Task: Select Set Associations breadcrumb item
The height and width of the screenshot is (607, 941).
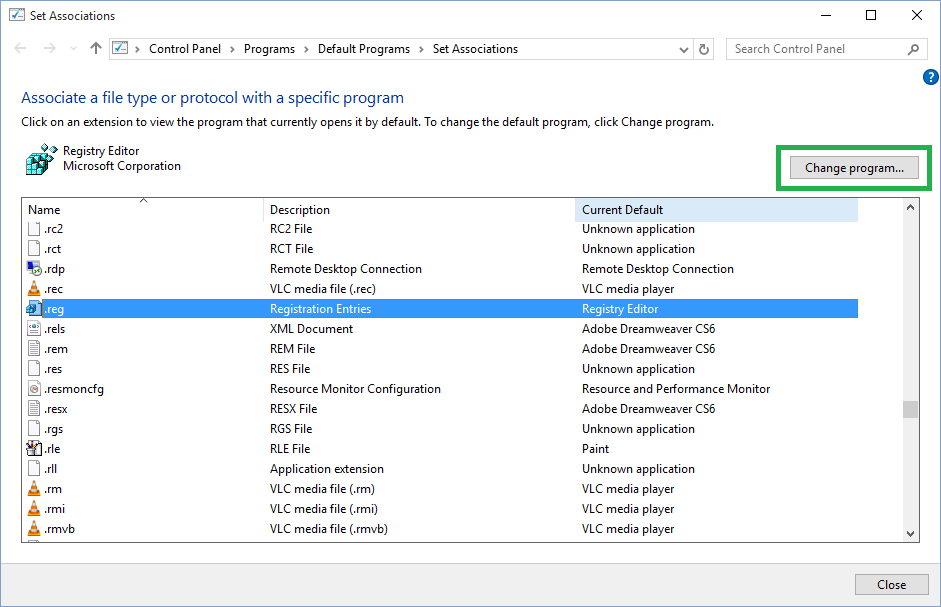Action: point(475,49)
